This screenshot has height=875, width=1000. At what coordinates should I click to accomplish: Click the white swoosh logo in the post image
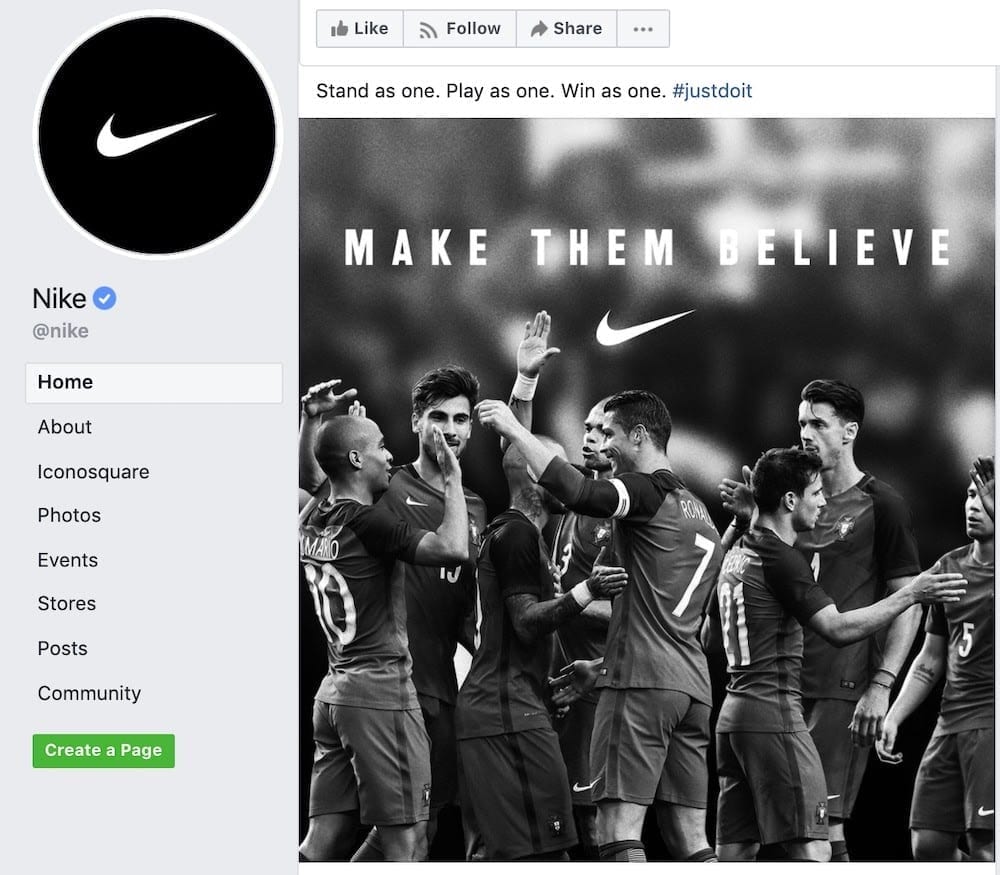pyautogui.click(x=644, y=327)
